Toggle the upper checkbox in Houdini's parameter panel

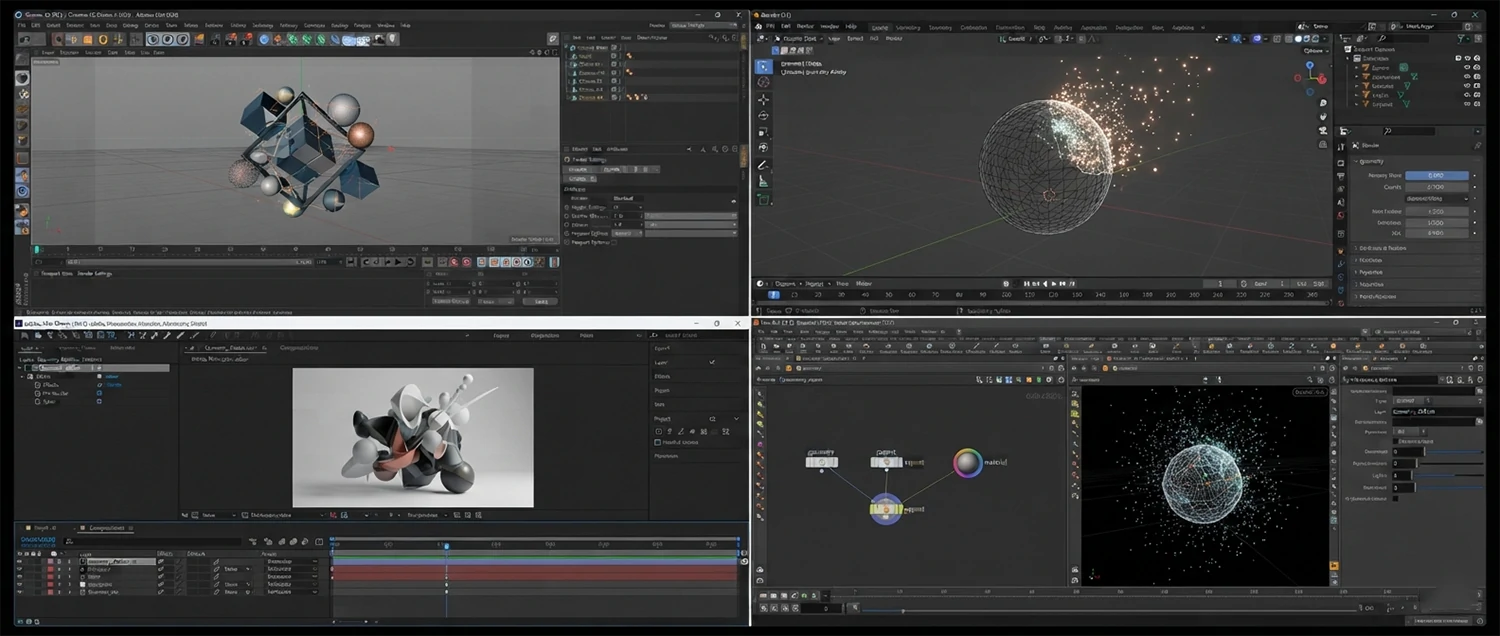click(x=1395, y=441)
